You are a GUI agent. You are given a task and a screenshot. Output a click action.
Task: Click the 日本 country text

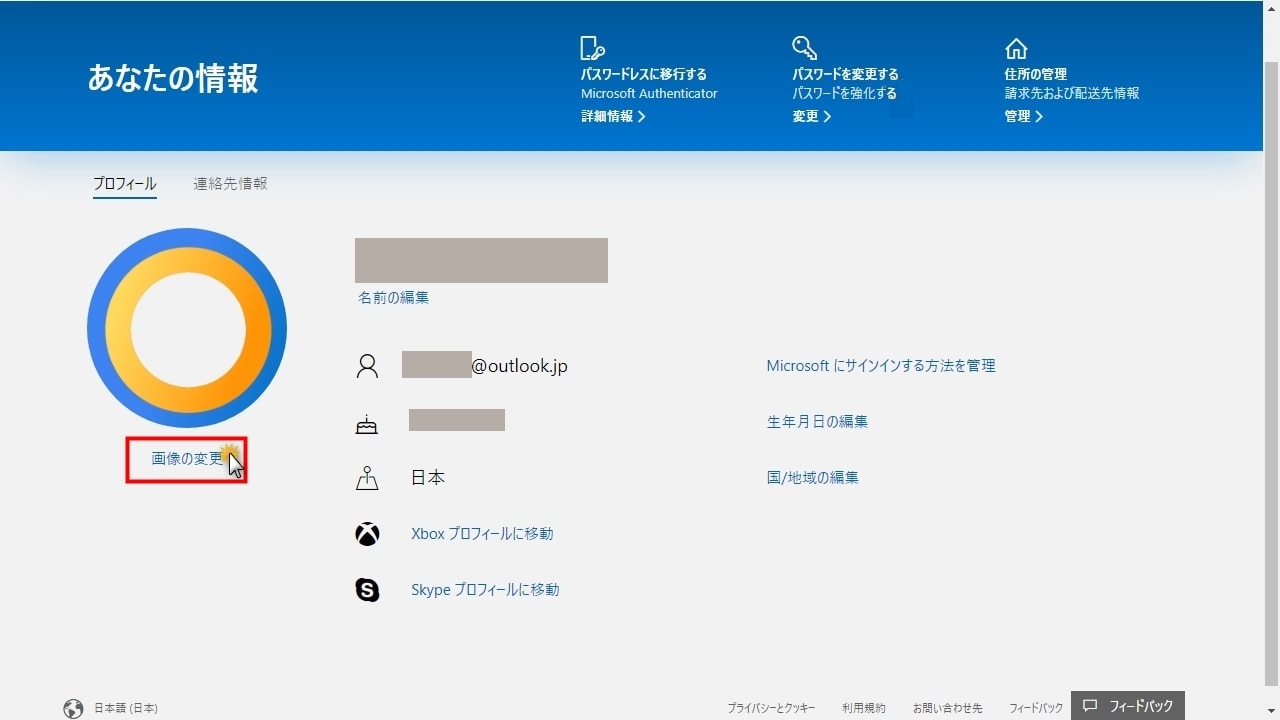coord(428,478)
